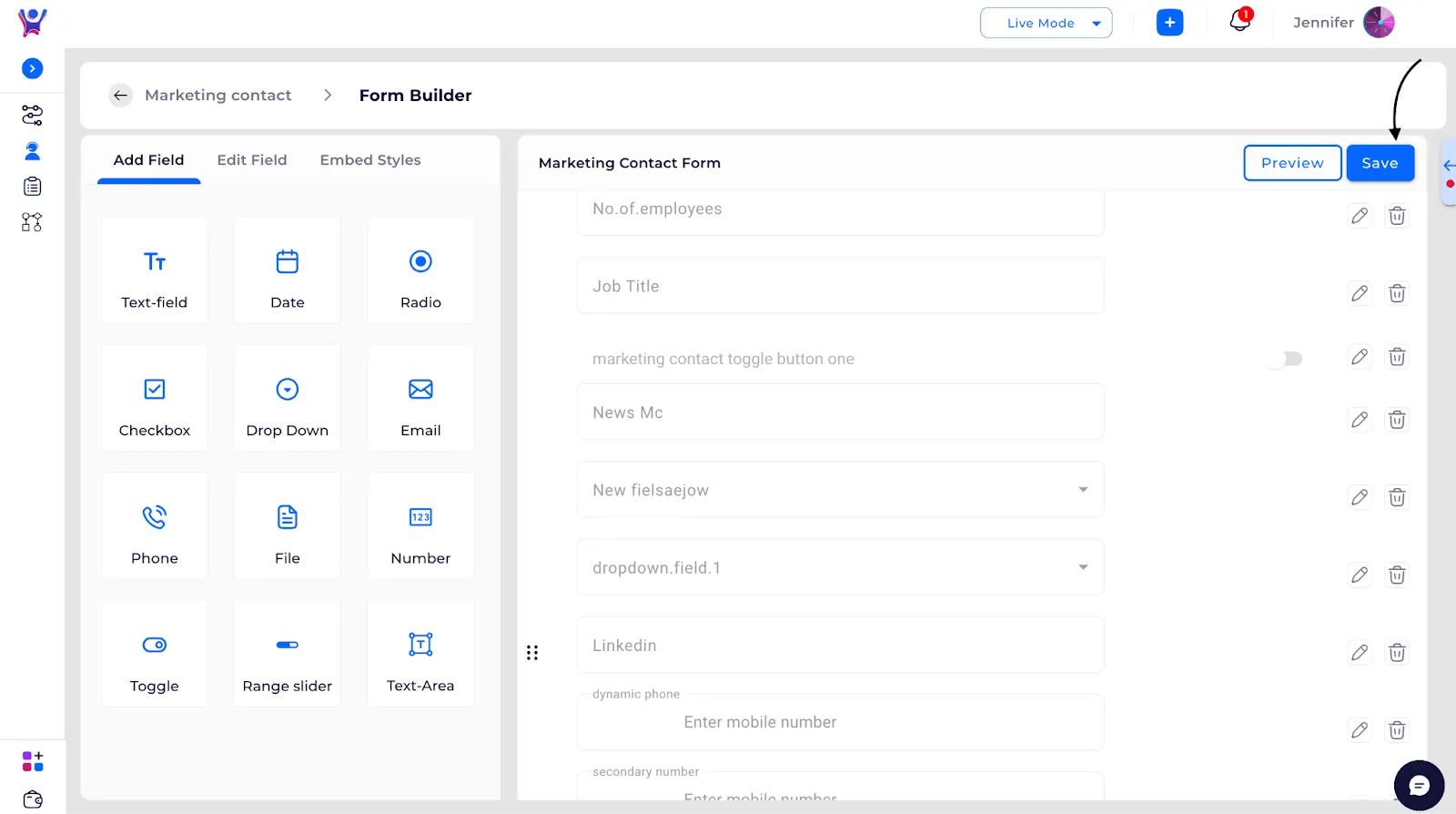This screenshot has width=1456, height=814.
Task: Delete the New fielsaejow field
Action: (x=1397, y=497)
